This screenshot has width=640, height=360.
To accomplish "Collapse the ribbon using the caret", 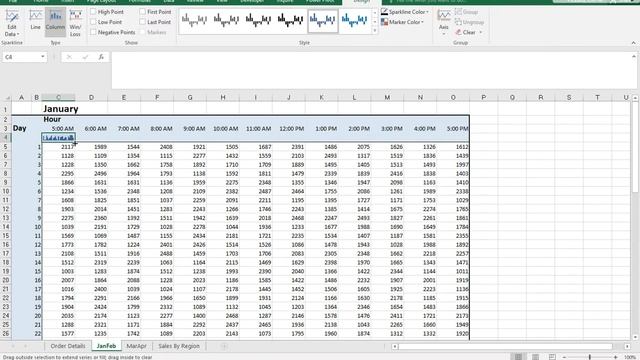I will [x=633, y=43].
